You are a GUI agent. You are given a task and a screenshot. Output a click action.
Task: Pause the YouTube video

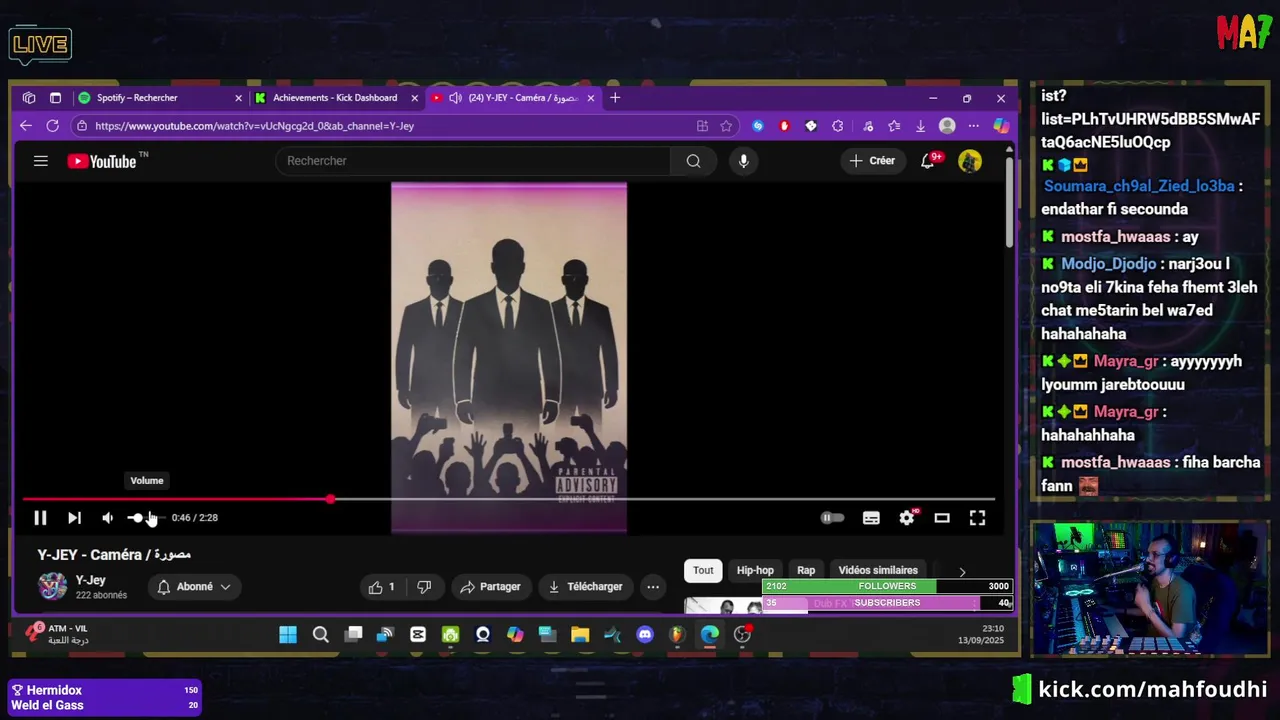pyautogui.click(x=40, y=518)
